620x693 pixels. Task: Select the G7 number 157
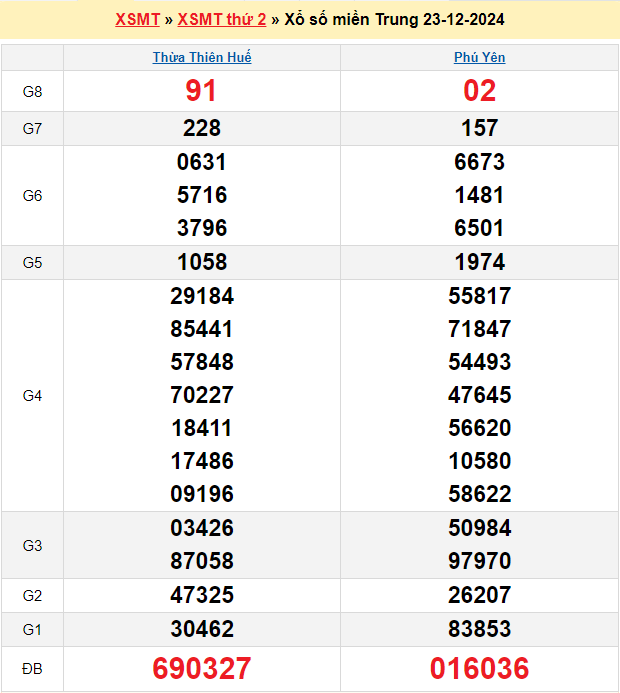(479, 128)
